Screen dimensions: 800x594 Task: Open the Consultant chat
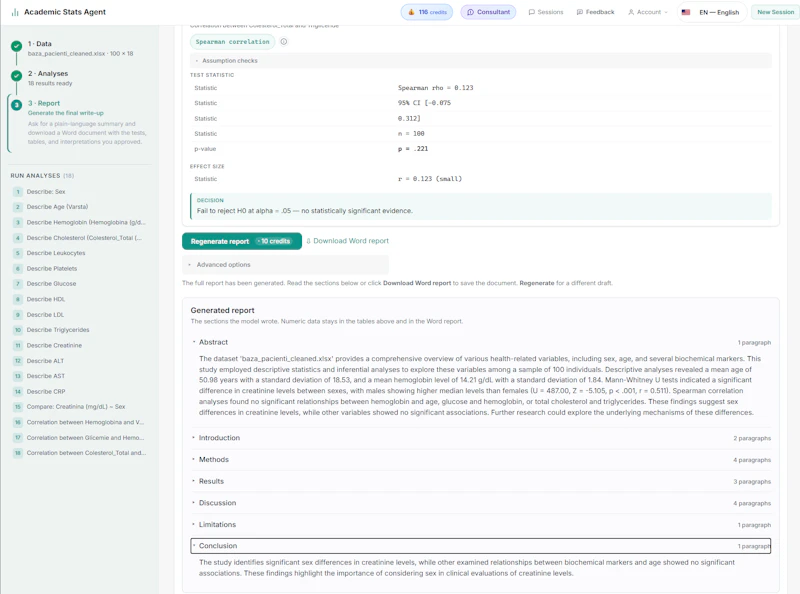488,12
